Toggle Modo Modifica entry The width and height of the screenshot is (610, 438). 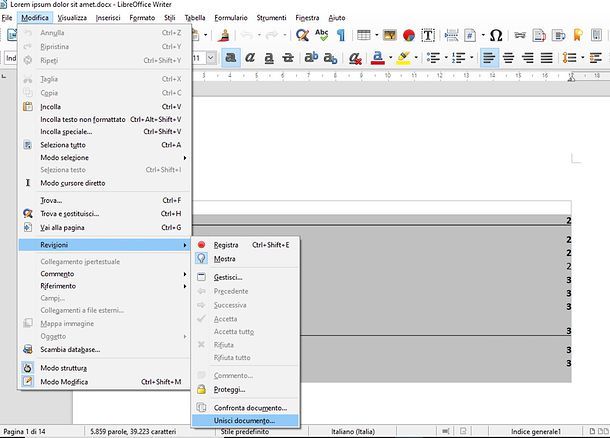click(104, 382)
